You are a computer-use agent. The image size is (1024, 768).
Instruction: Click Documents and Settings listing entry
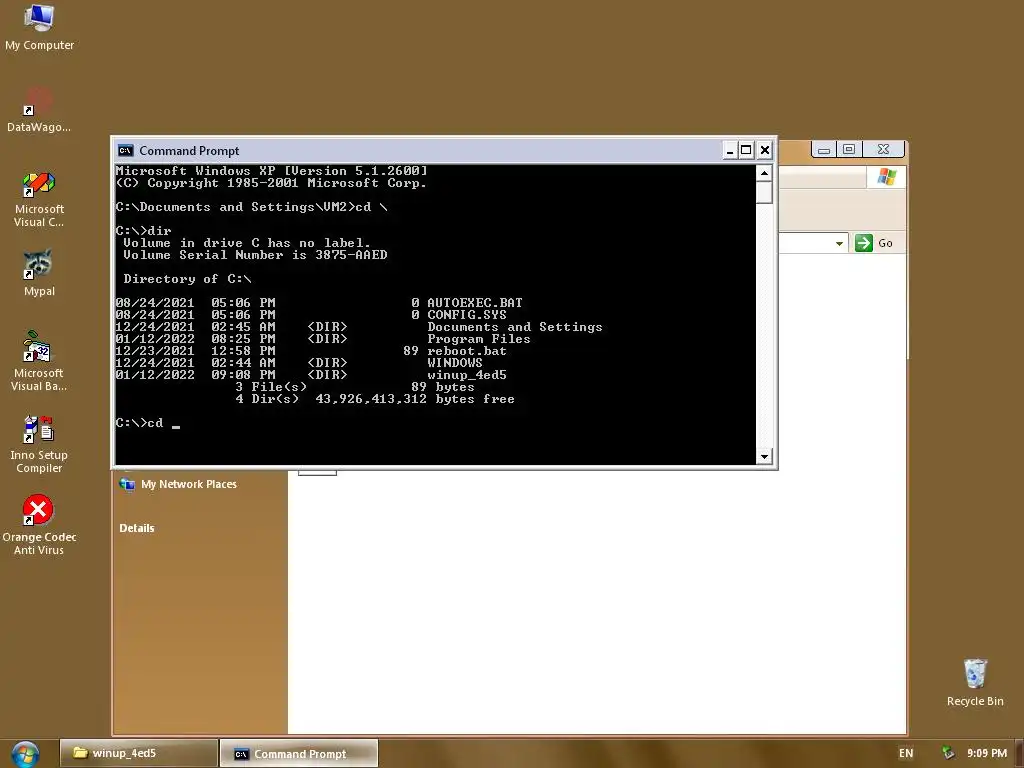point(515,327)
